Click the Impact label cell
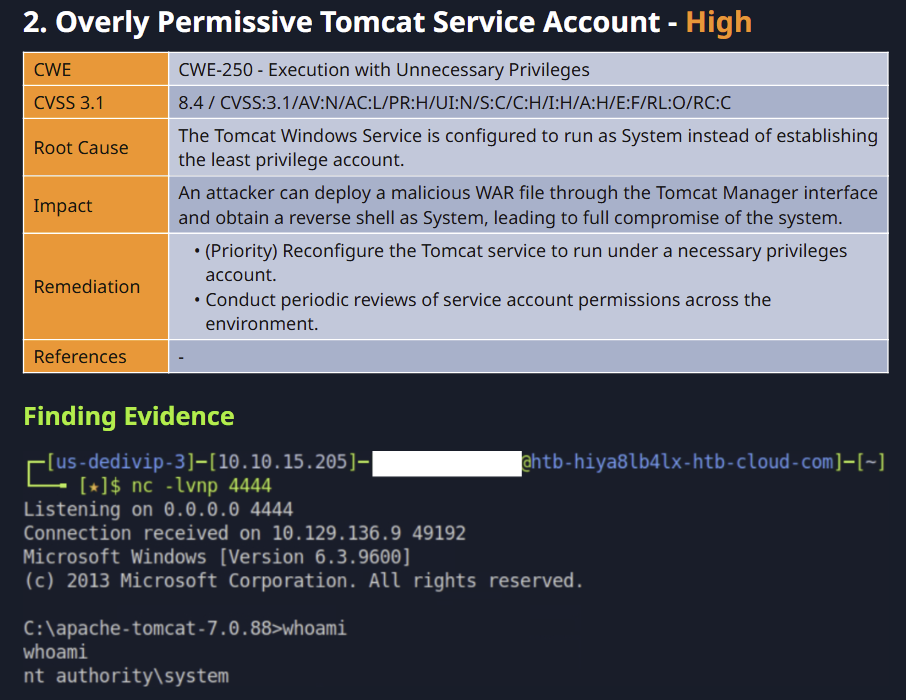The image size is (906, 700). coord(96,205)
